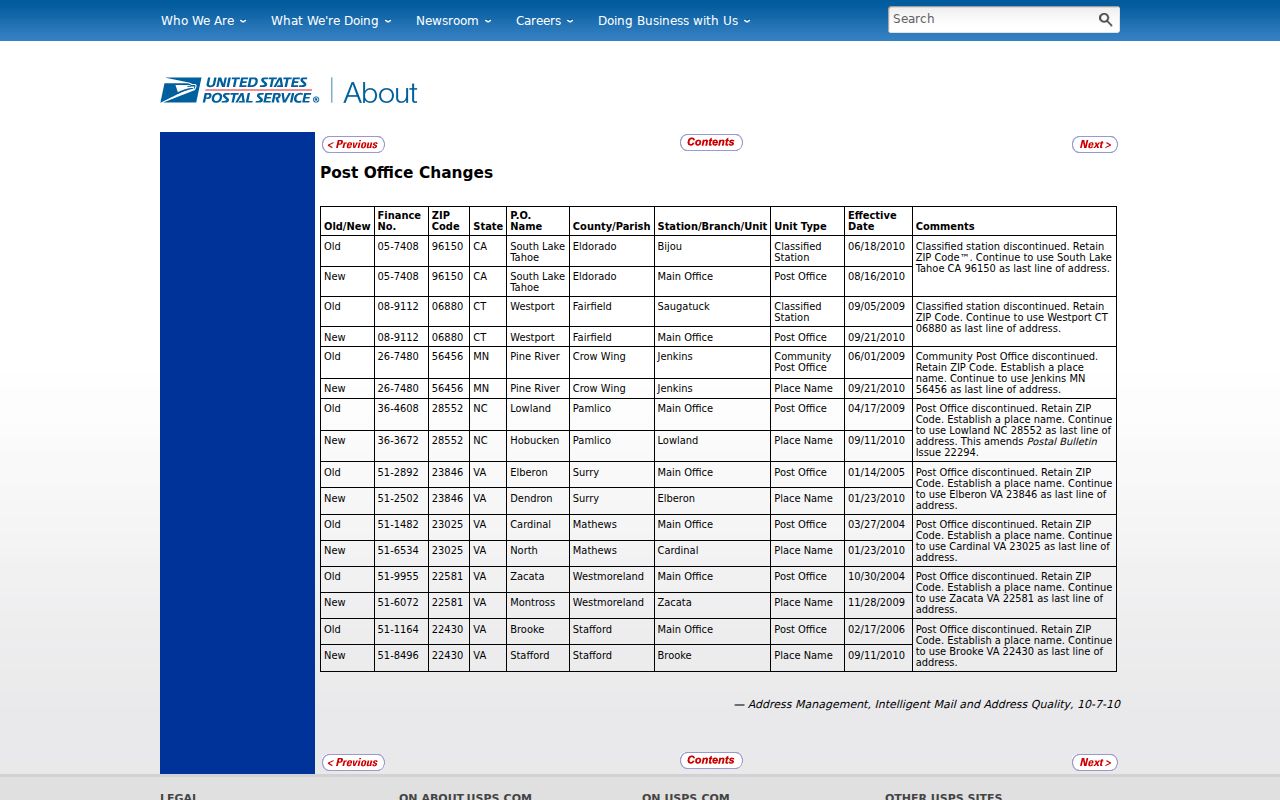Click the search magnifier icon
The image size is (1280, 800).
[x=1105, y=20]
